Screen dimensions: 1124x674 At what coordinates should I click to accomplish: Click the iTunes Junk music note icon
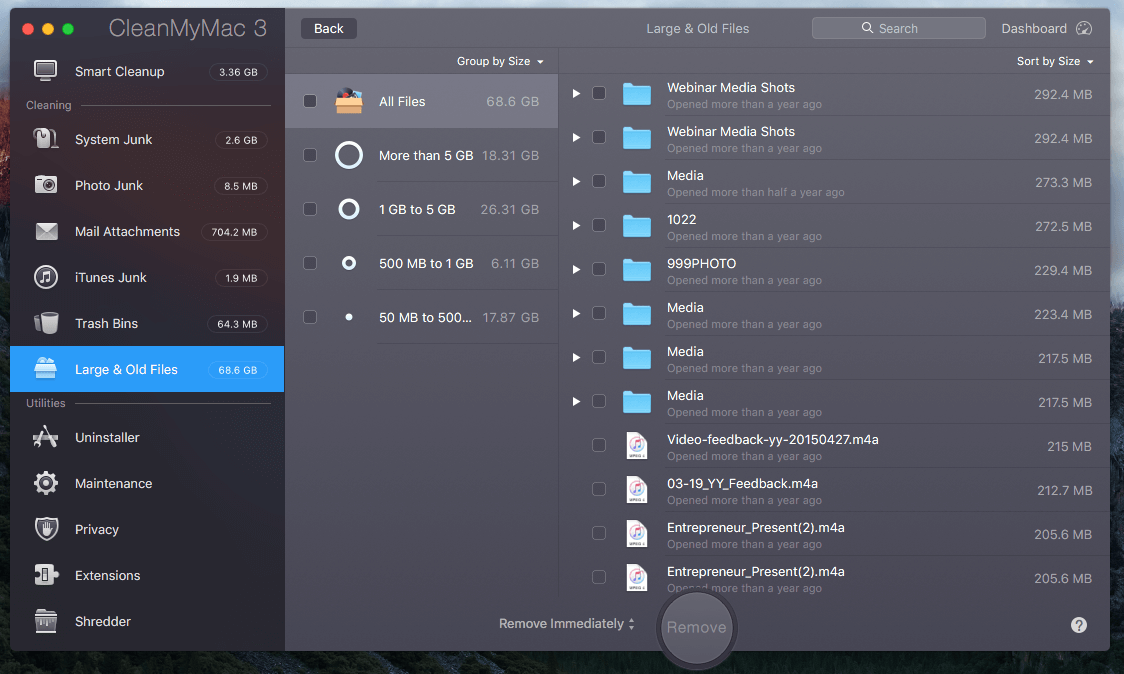(46, 277)
